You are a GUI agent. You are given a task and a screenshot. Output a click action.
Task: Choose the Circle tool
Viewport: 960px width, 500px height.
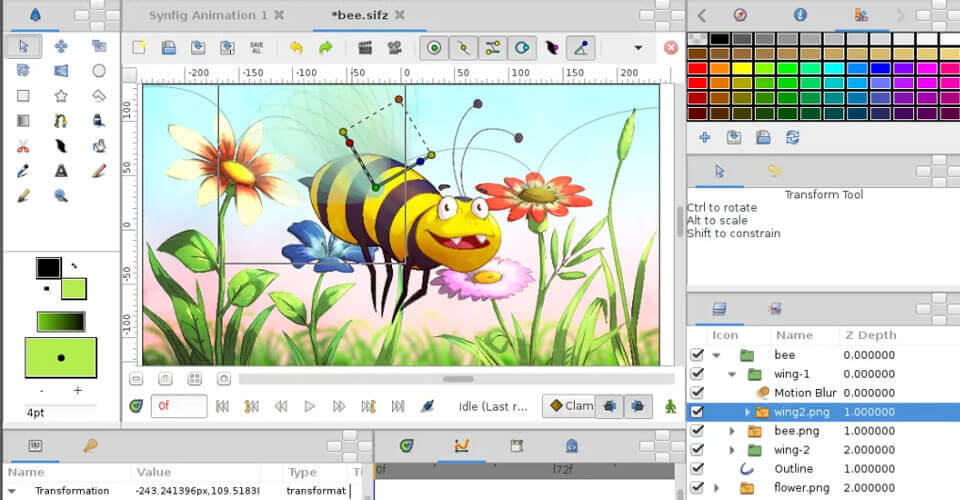[x=99, y=71]
